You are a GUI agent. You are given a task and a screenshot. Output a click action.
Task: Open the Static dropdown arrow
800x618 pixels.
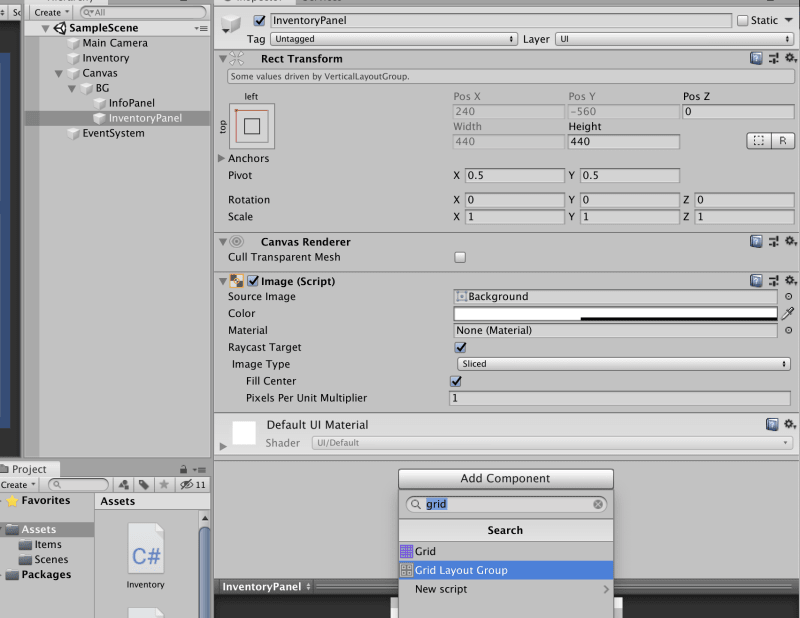click(788, 20)
